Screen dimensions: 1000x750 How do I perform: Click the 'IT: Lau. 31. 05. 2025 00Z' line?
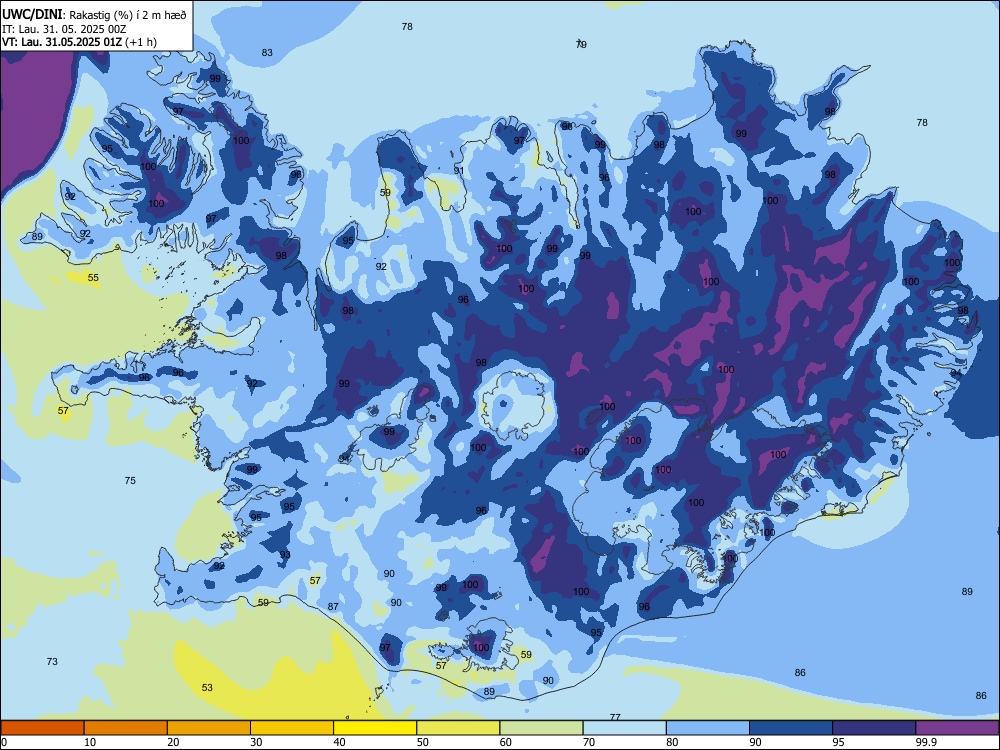[64, 29]
